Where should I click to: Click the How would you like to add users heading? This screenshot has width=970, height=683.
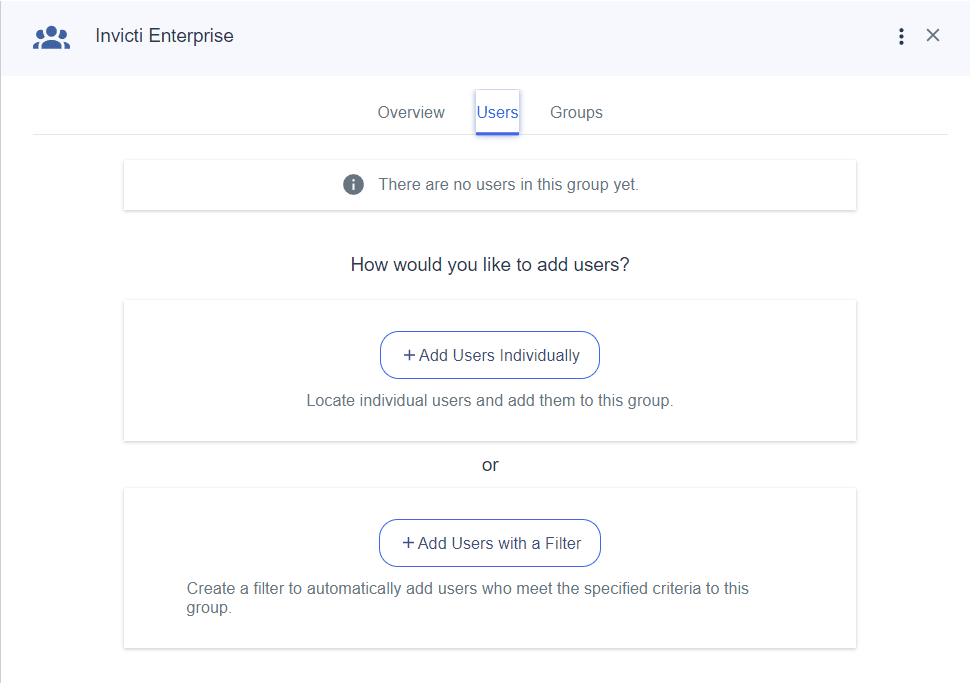[x=489, y=264]
